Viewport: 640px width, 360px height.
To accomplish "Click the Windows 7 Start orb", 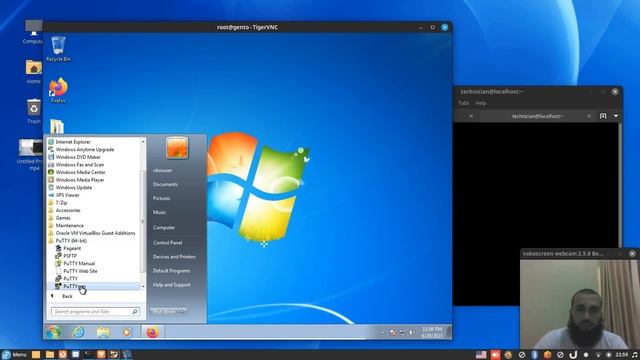I will pos(54,332).
